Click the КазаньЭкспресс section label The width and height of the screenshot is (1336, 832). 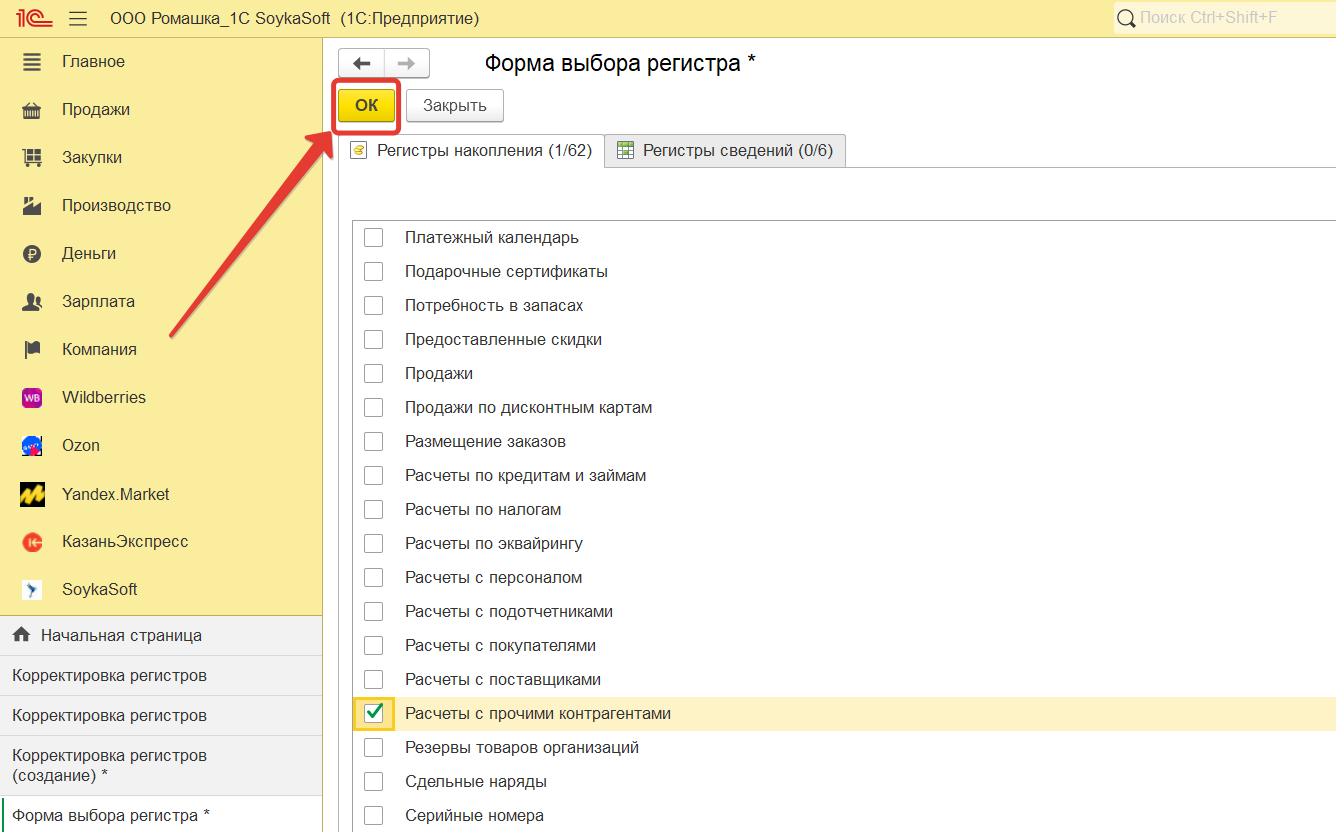tap(125, 542)
